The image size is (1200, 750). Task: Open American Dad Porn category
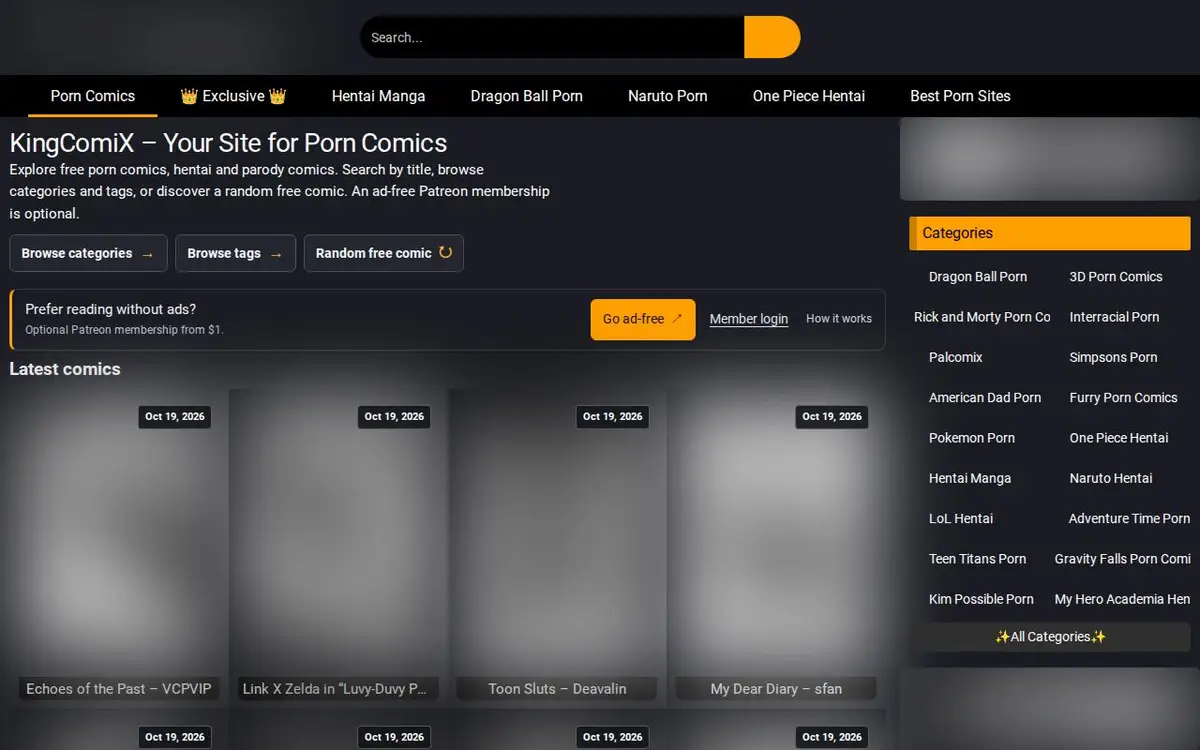[x=985, y=397]
